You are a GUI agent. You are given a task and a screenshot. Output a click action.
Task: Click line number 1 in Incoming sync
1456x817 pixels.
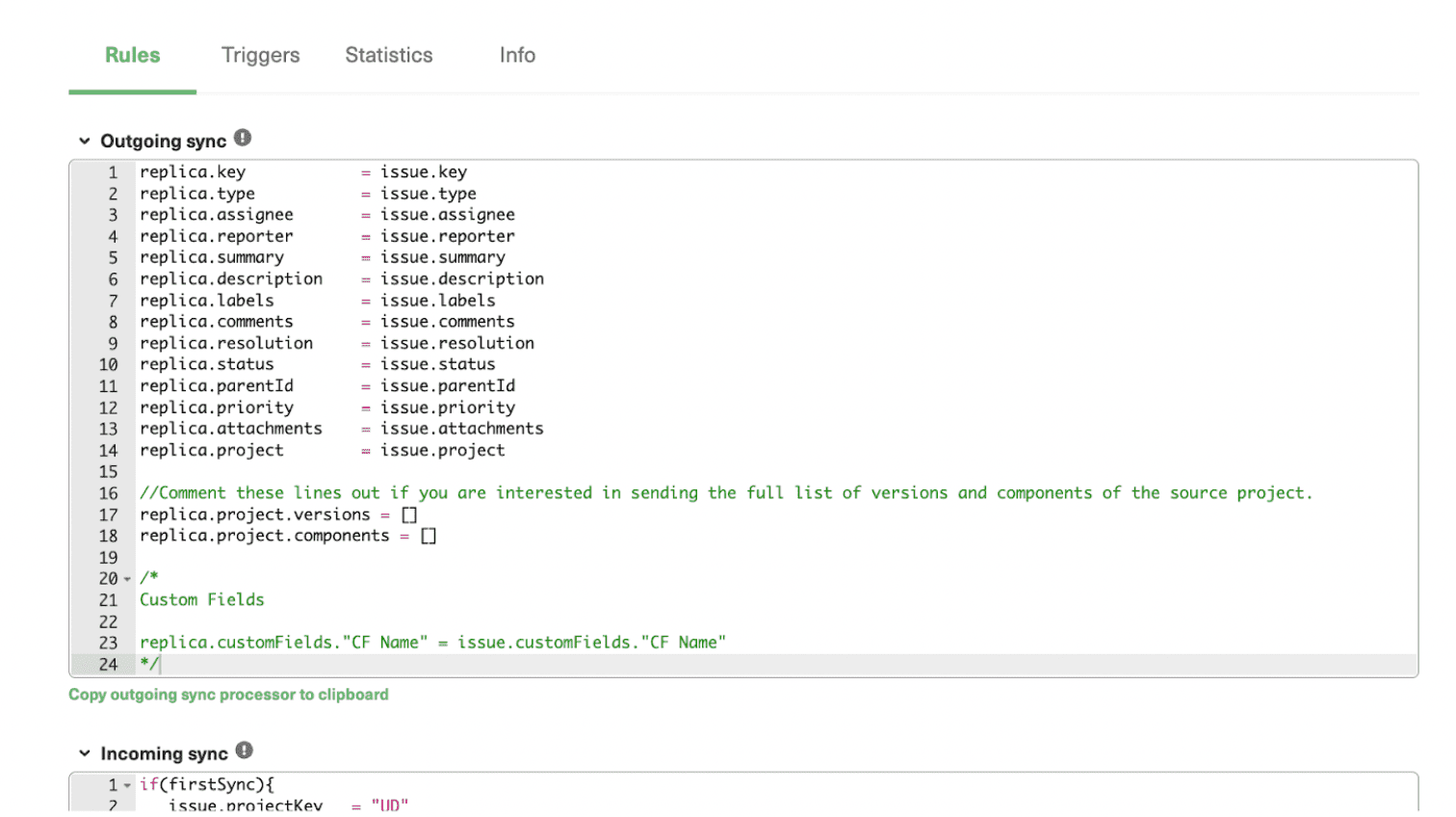114,784
